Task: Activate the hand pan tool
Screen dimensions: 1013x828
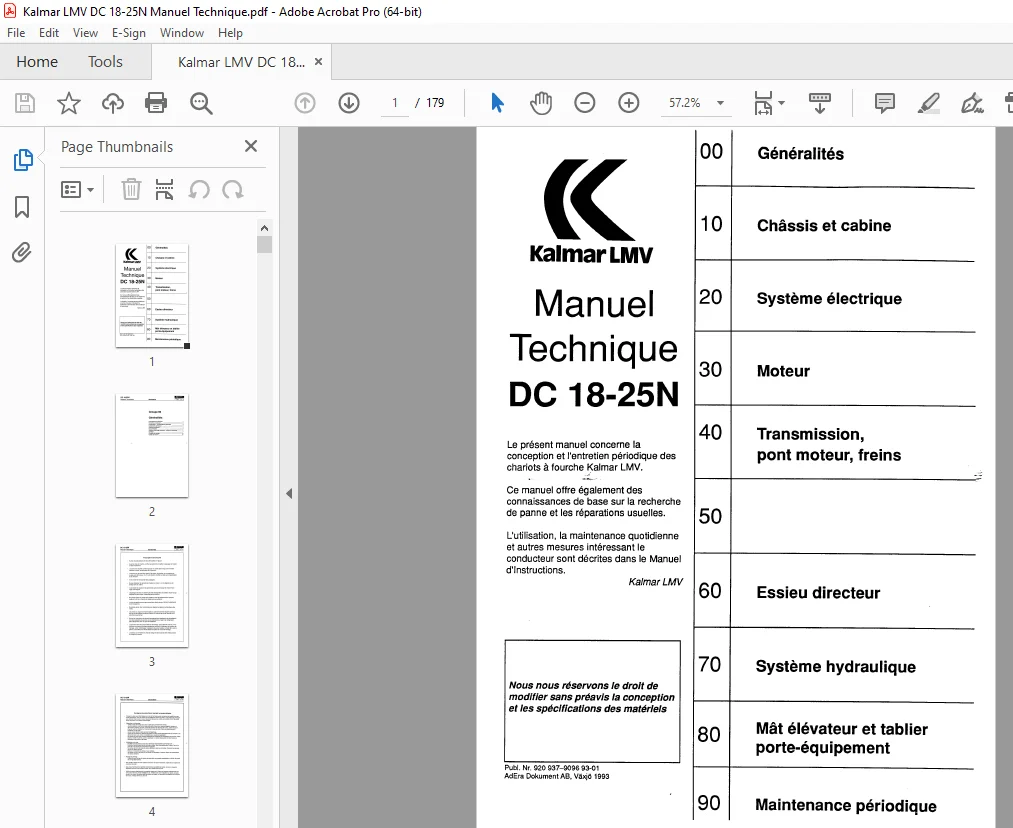Action: coord(541,103)
